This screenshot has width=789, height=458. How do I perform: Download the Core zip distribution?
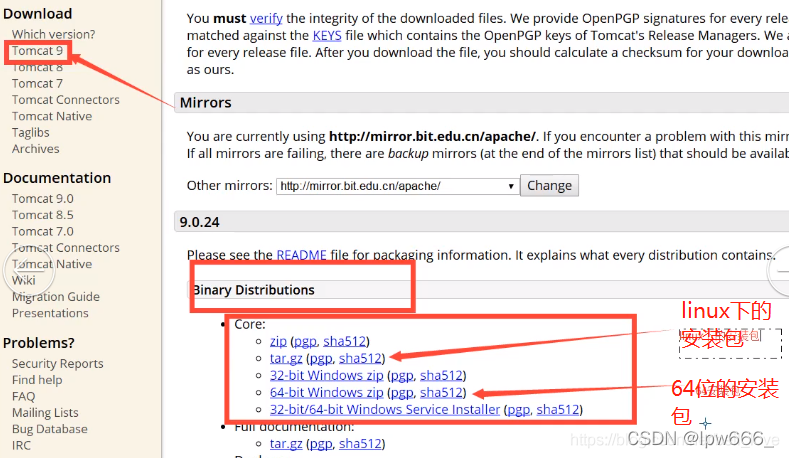click(x=278, y=341)
